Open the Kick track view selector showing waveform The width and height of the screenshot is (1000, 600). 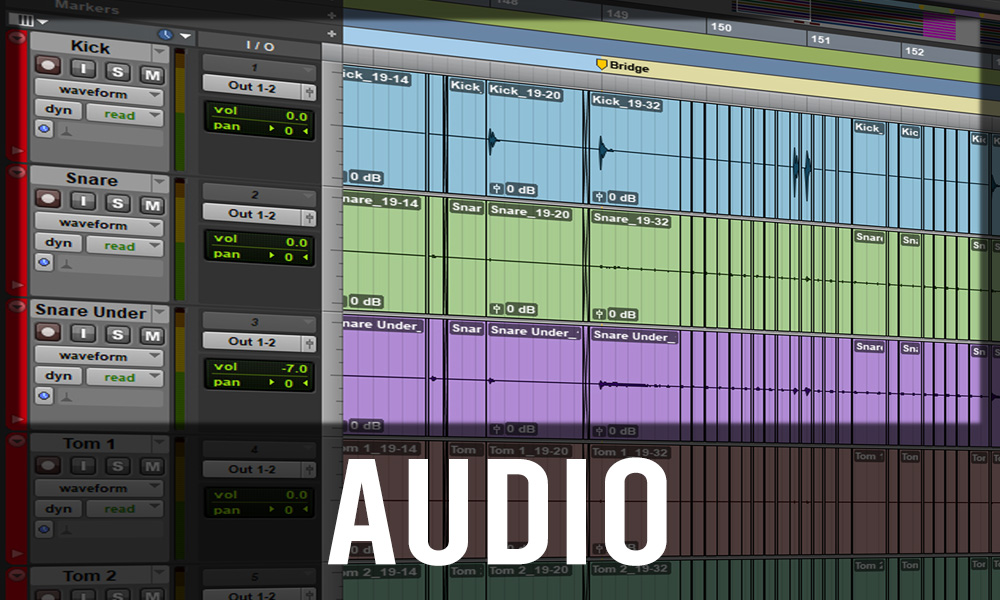pos(98,93)
